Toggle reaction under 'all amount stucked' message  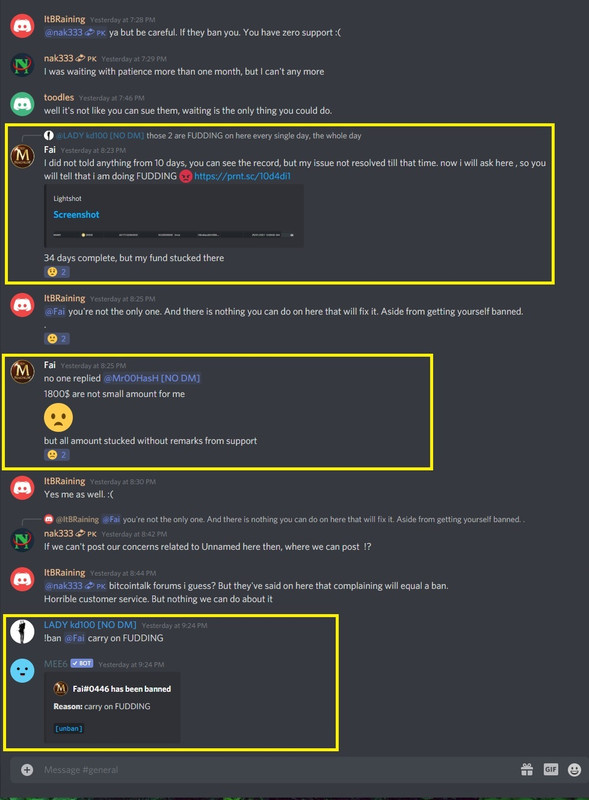click(x=57, y=455)
